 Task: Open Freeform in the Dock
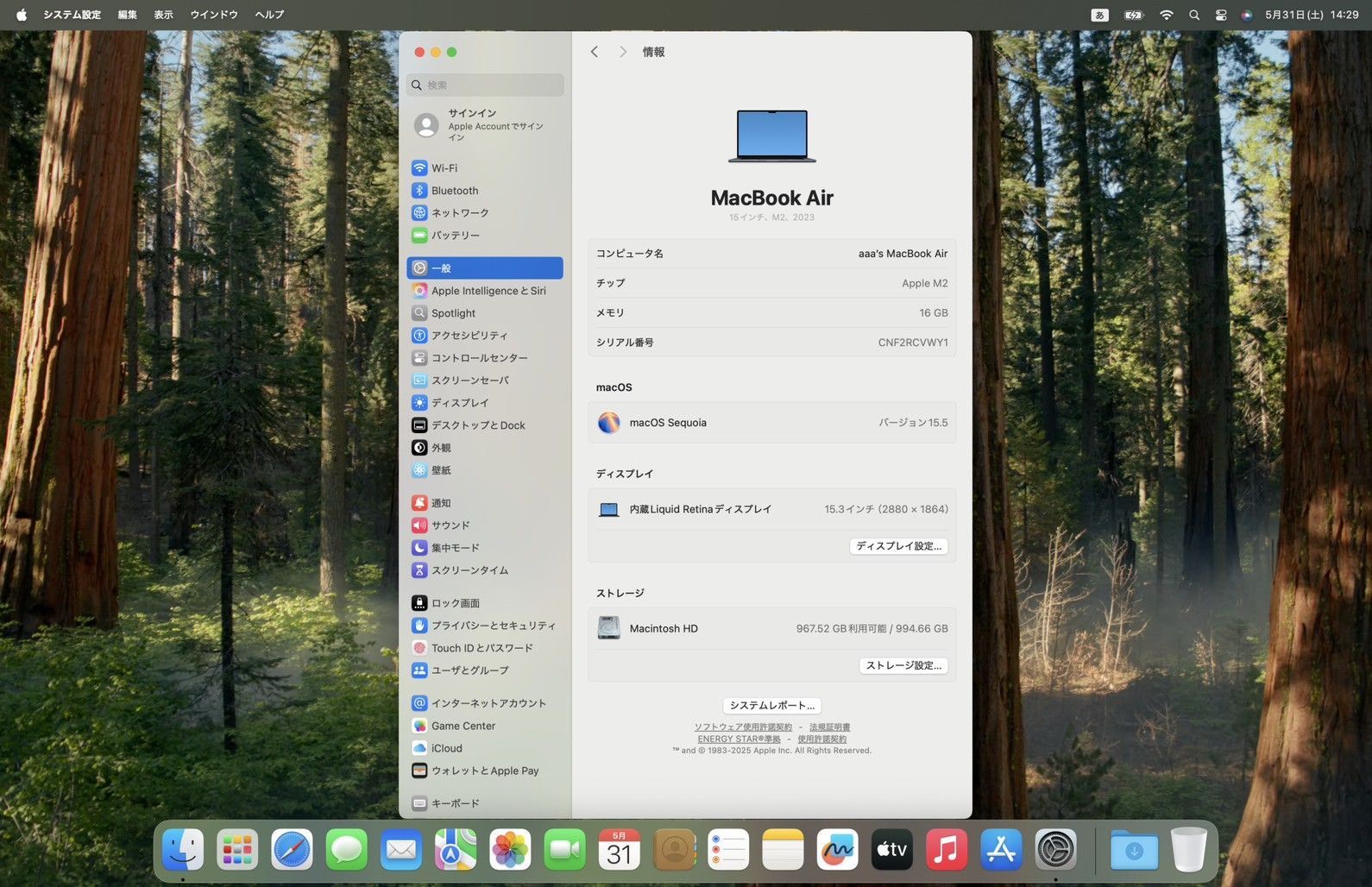(838, 851)
